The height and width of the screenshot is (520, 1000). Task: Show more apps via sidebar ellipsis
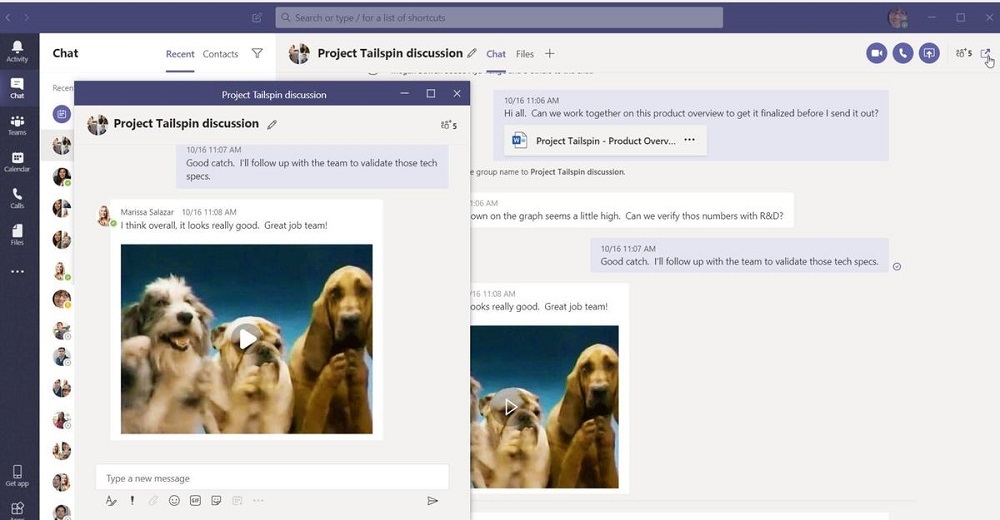[x=17, y=271]
